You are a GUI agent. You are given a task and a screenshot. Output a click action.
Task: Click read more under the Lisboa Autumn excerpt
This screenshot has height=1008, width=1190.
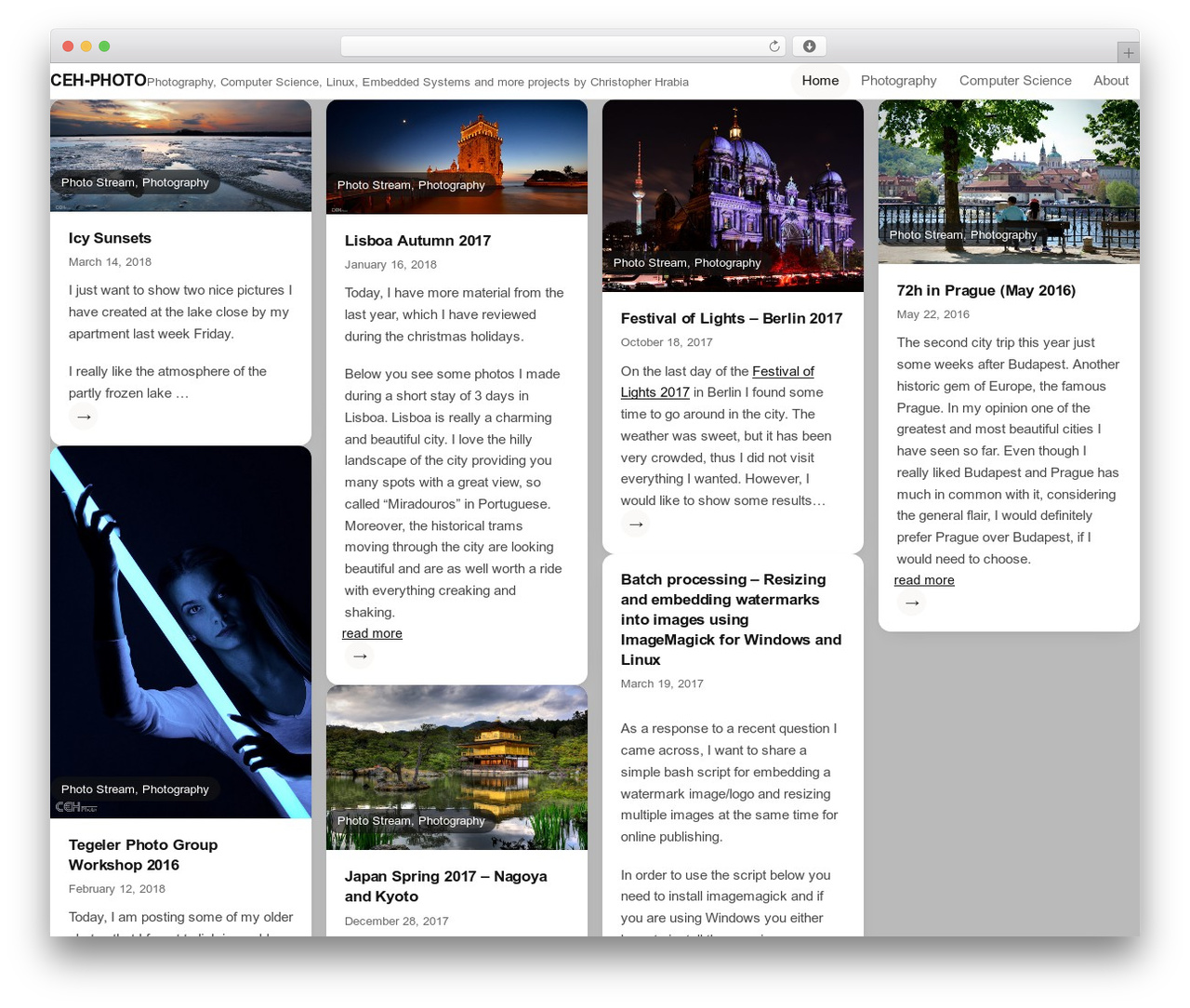372,633
